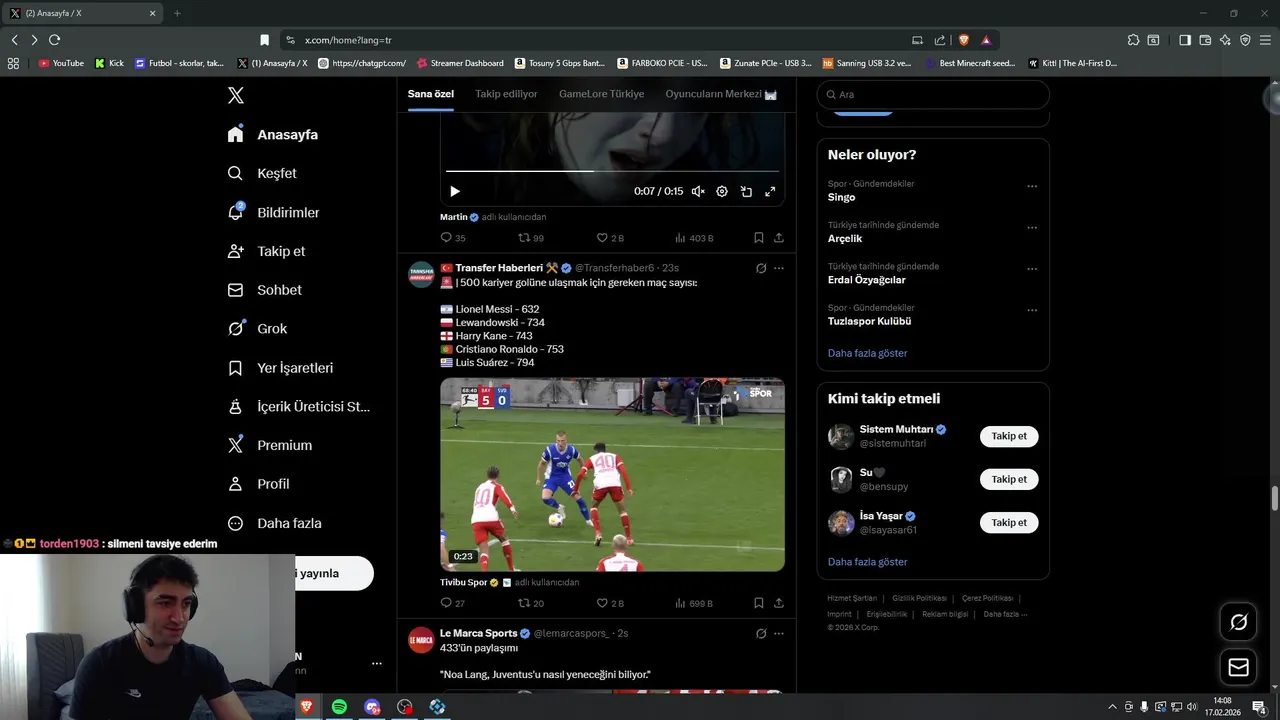Repost Transfer Haberleri post, 20 reposts
Screen dimensions: 1280x720
click(531, 603)
